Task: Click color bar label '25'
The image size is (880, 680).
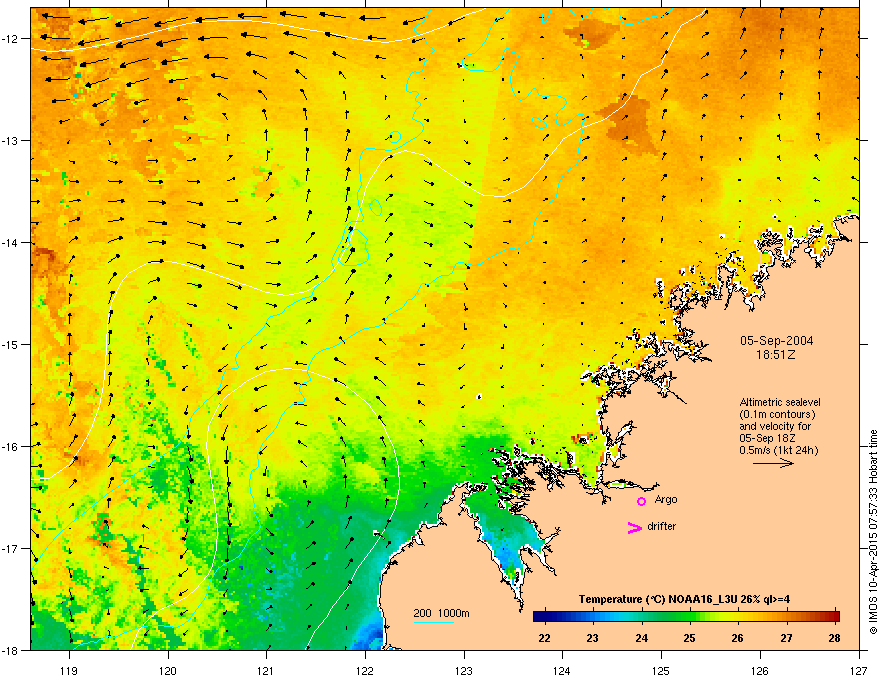Action: point(689,638)
